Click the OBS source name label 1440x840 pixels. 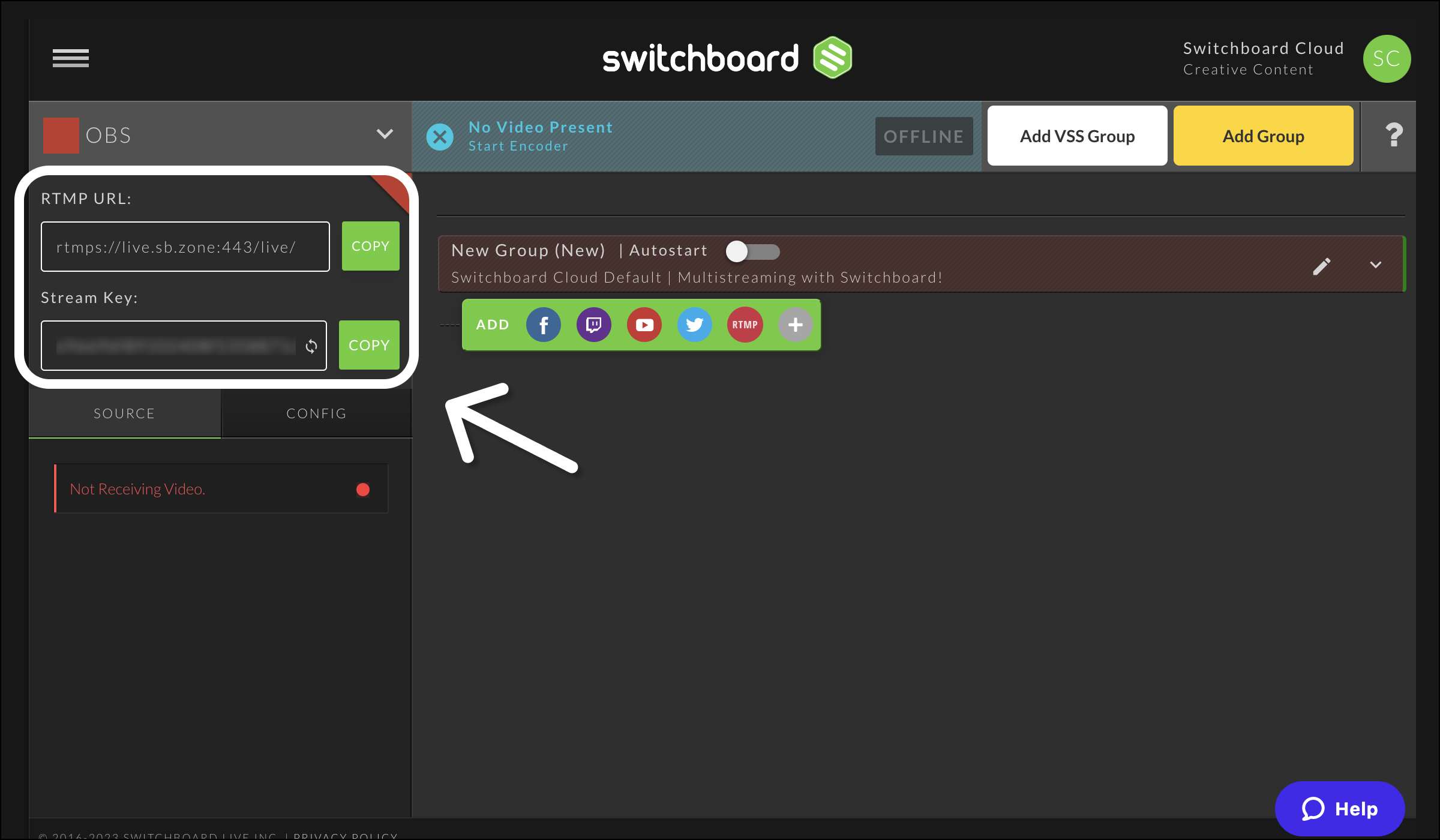(x=109, y=136)
